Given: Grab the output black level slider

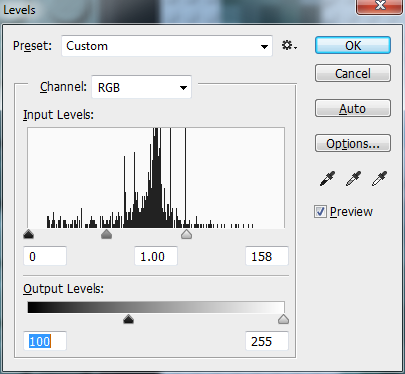Looking at the screenshot, I should coord(128,319).
